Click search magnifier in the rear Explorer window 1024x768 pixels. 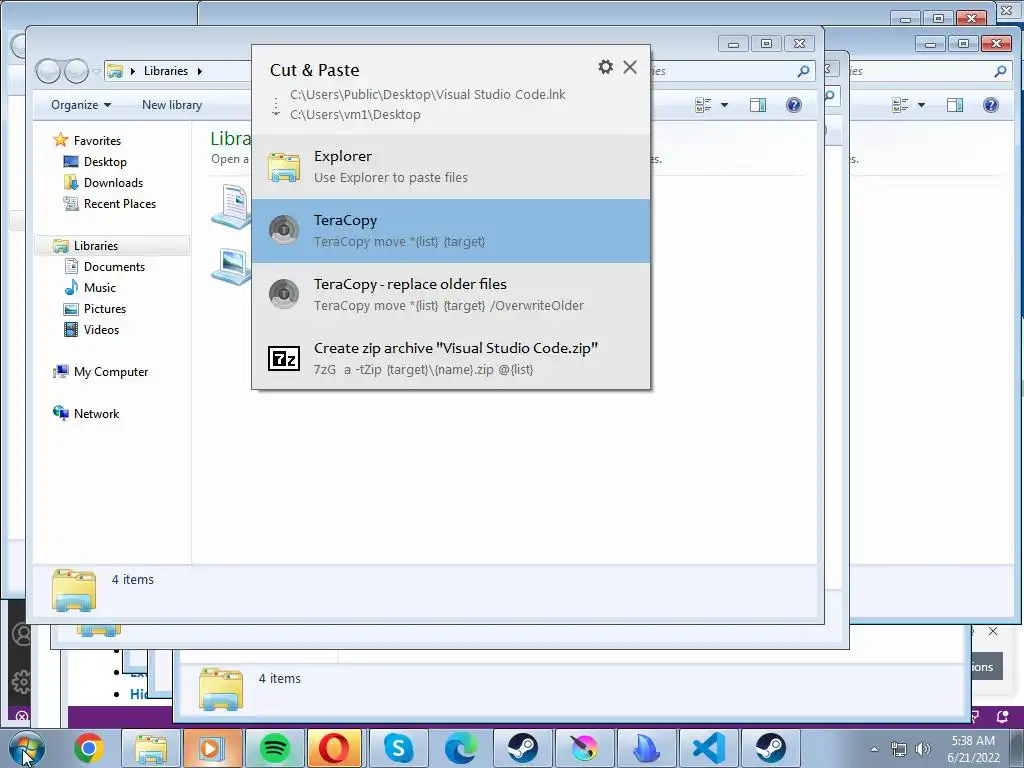coord(1000,71)
